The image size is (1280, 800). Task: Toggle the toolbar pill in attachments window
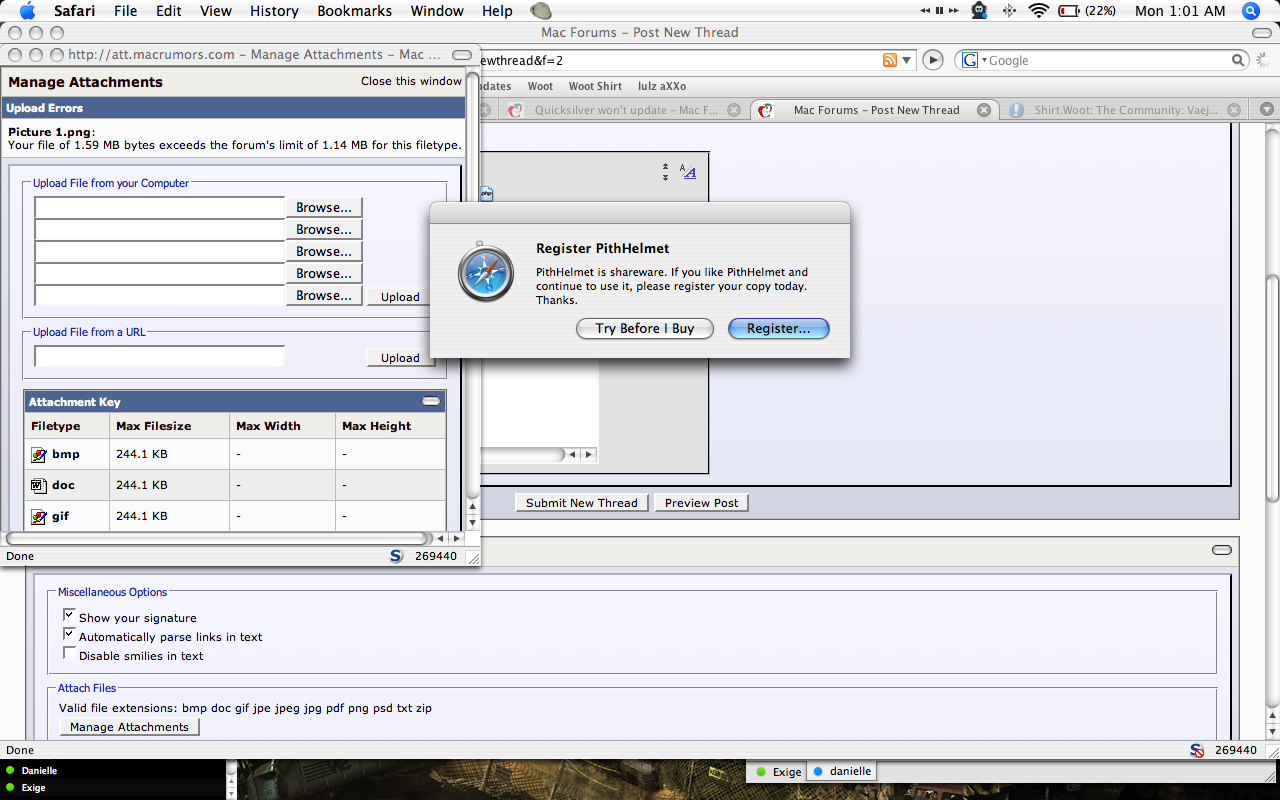pyautogui.click(x=462, y=54)
